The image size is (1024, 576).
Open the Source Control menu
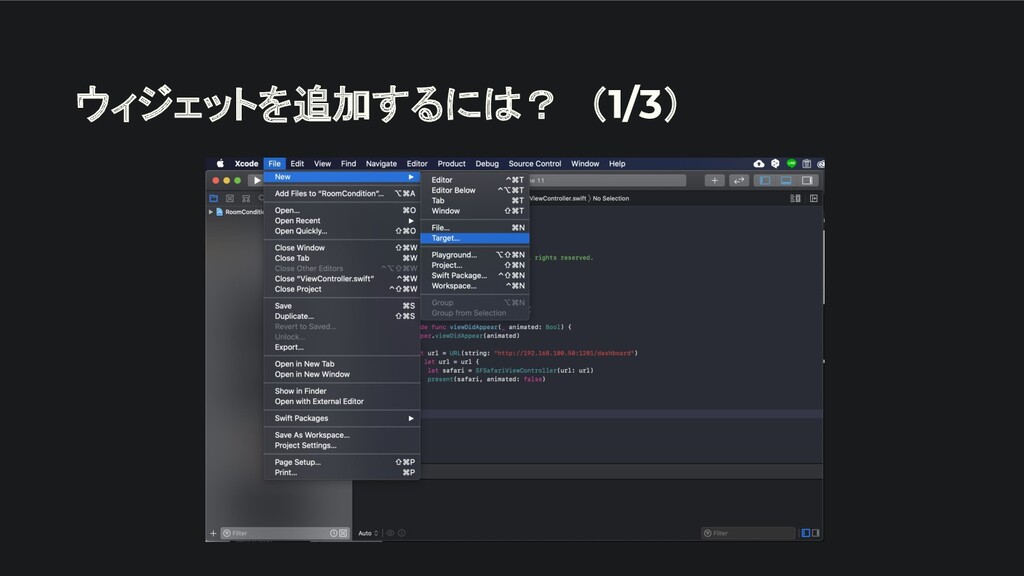[x=535, y=164]
